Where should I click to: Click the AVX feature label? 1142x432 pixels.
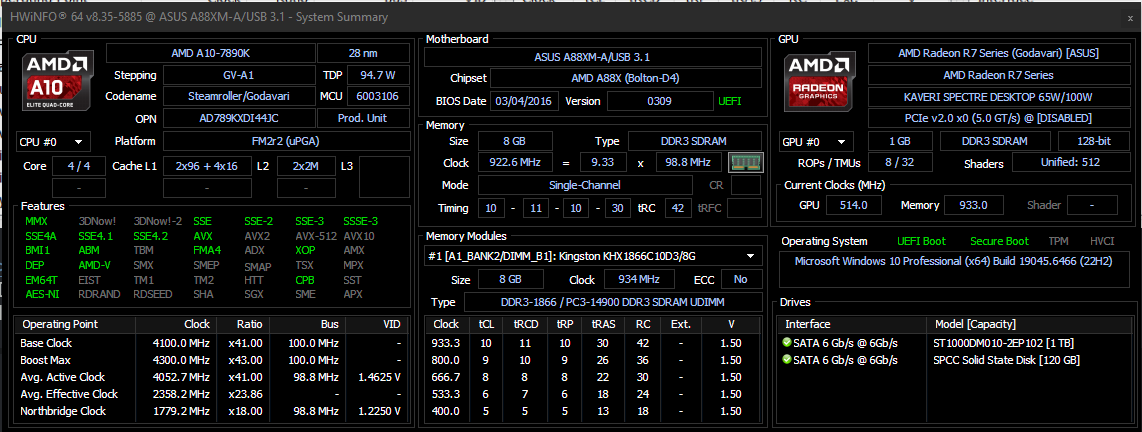(203, 236)
